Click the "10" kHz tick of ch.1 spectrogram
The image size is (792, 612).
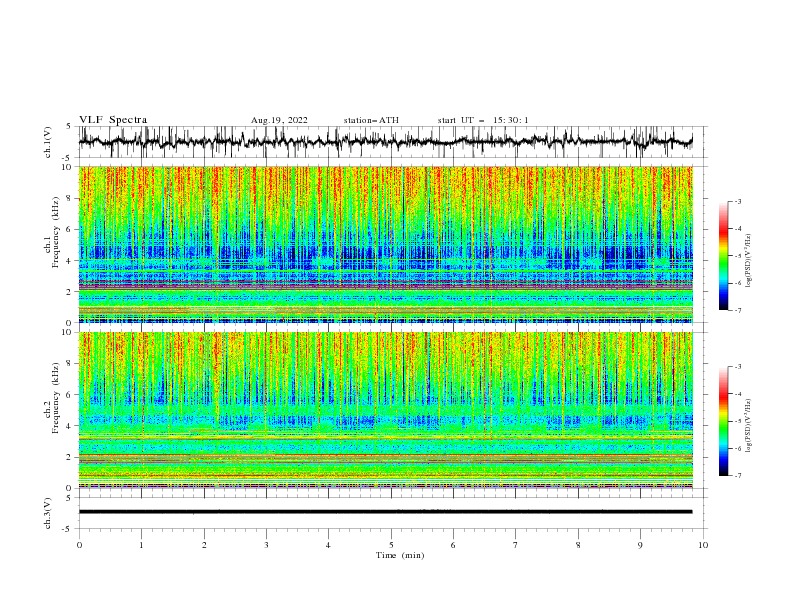tap(67, 167)
